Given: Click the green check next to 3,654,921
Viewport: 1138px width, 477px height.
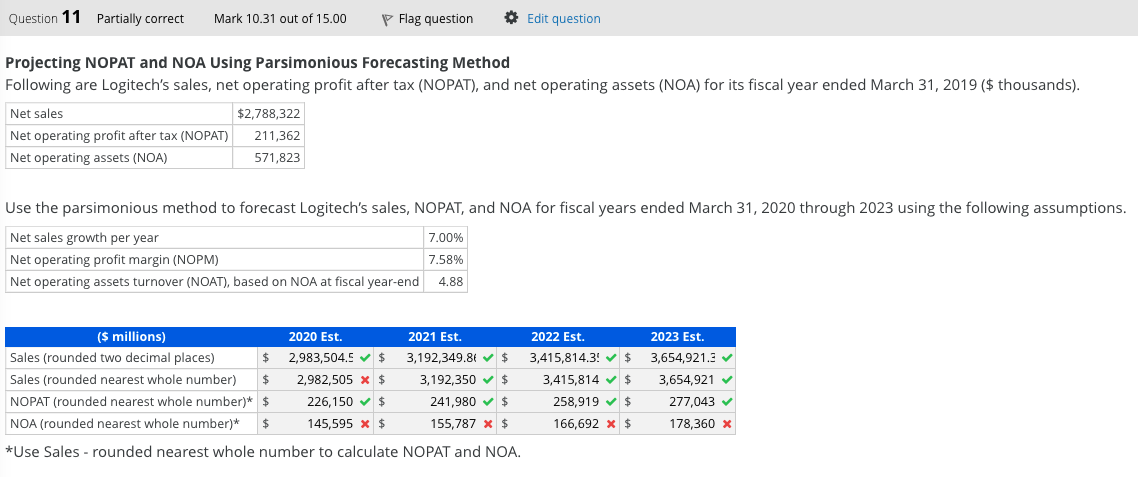Looking at the screenshot, I should pyautogui.click(x=726, y=380).
